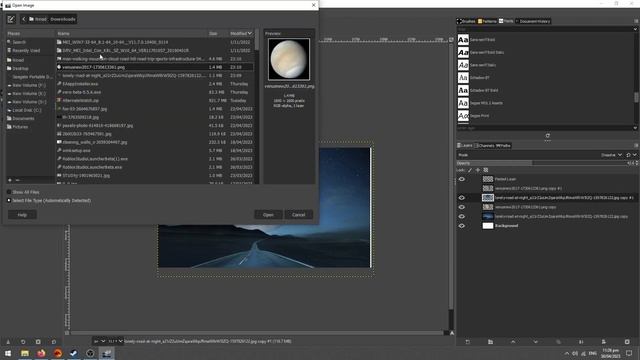Image resolution: width=640 pixels, height=360 pixels.
Task: Select the EAappInstaller.exe file row
Action: 155,84
